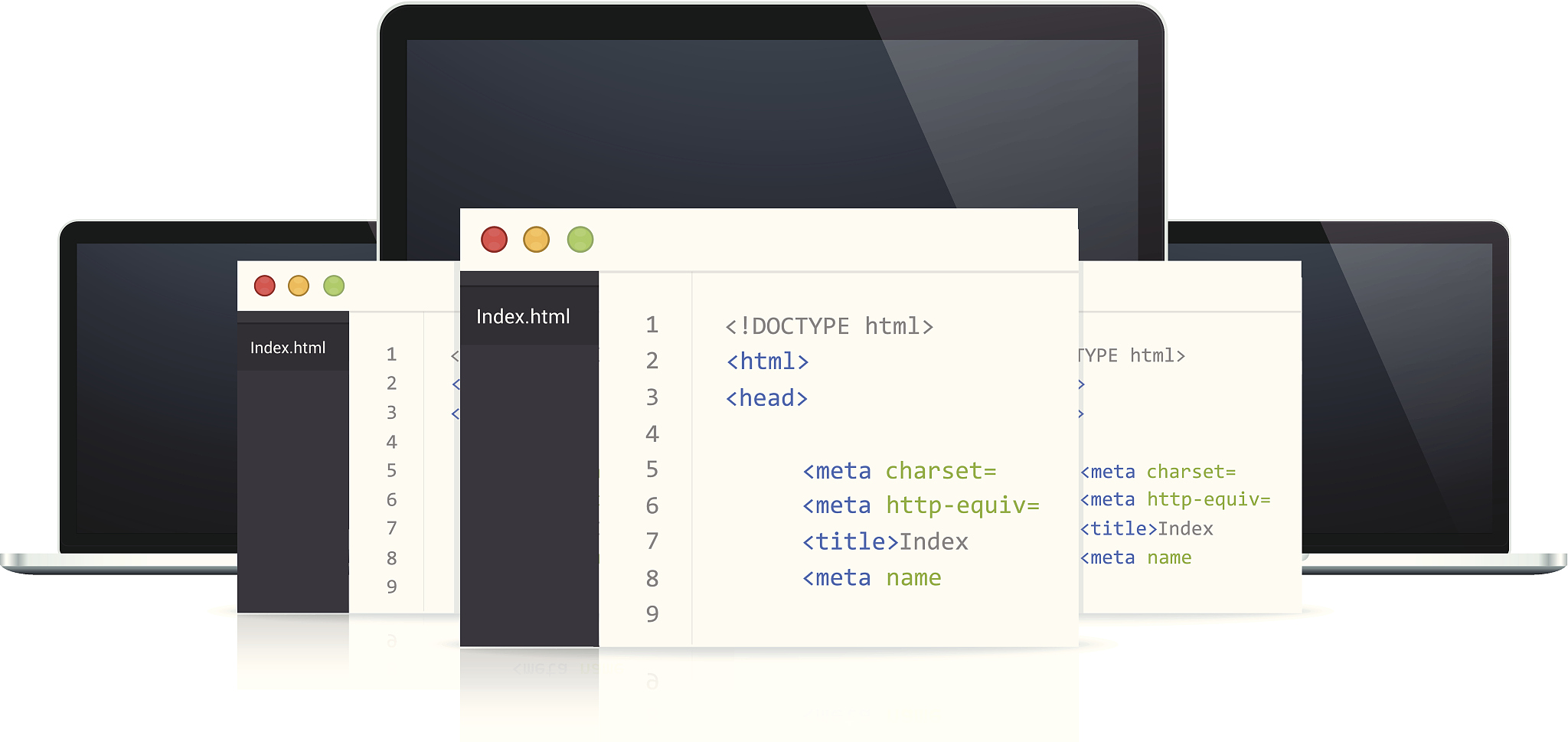Click the meta http-equiv line in the front editor
The width and height of the screenshot is (1568, 742).
(x=921, y=505)
